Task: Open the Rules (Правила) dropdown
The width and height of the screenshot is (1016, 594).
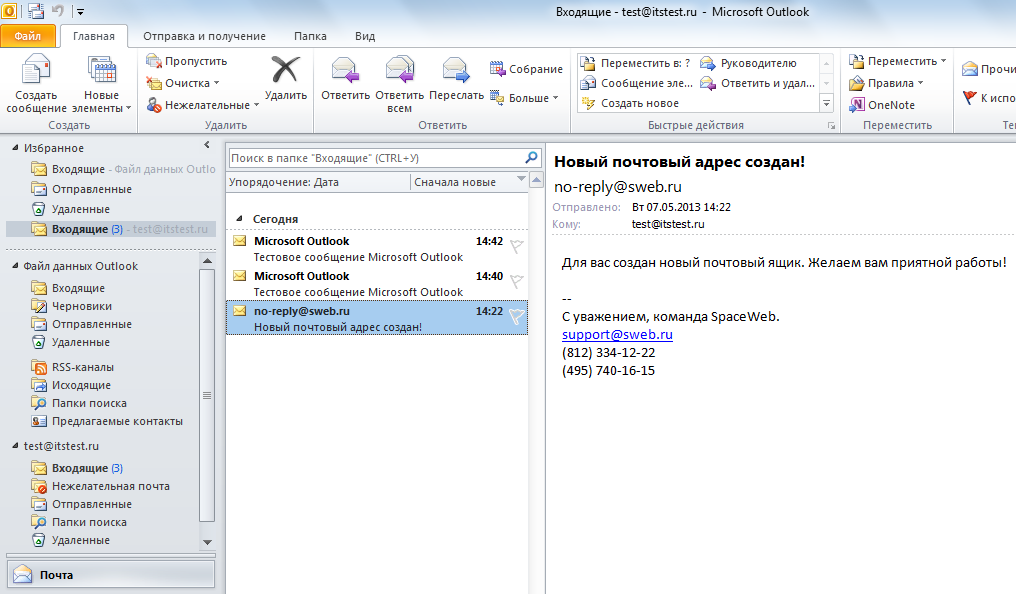Action: tap(886, 83)
